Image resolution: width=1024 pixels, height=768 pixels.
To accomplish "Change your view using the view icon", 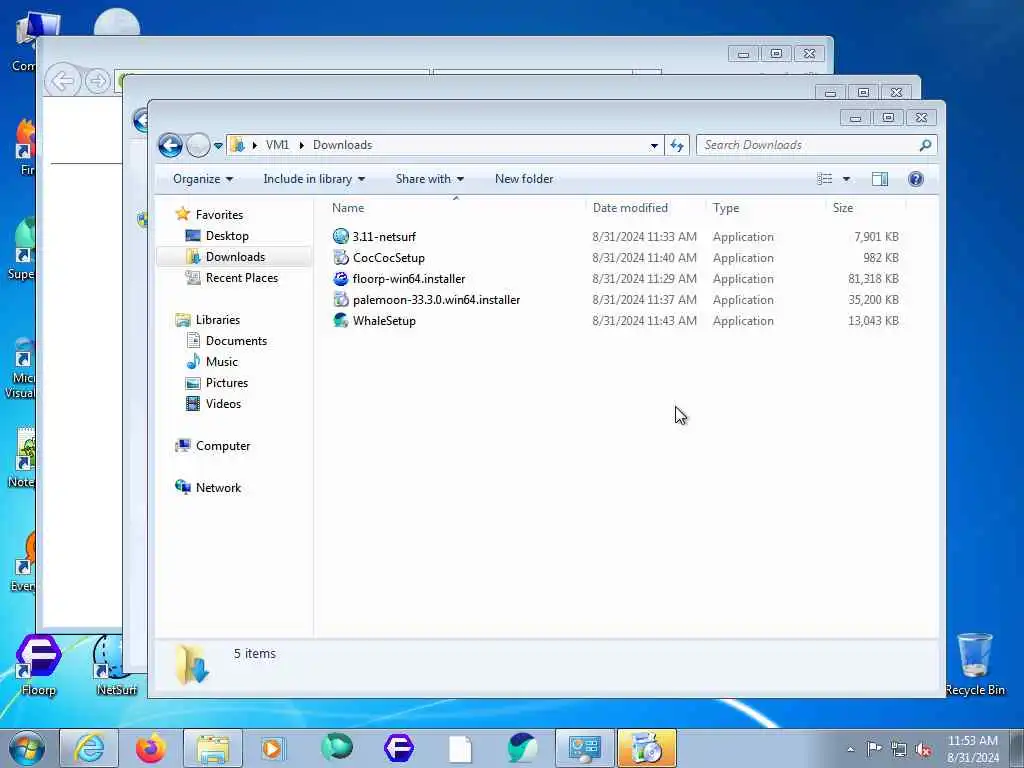I will click(825, 179).
